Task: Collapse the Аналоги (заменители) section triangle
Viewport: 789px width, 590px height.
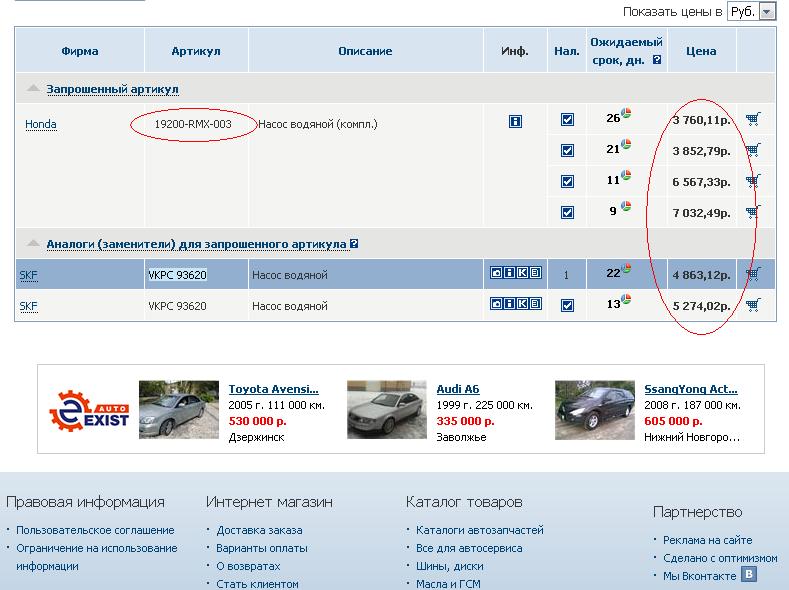Action: click(33, 243)
